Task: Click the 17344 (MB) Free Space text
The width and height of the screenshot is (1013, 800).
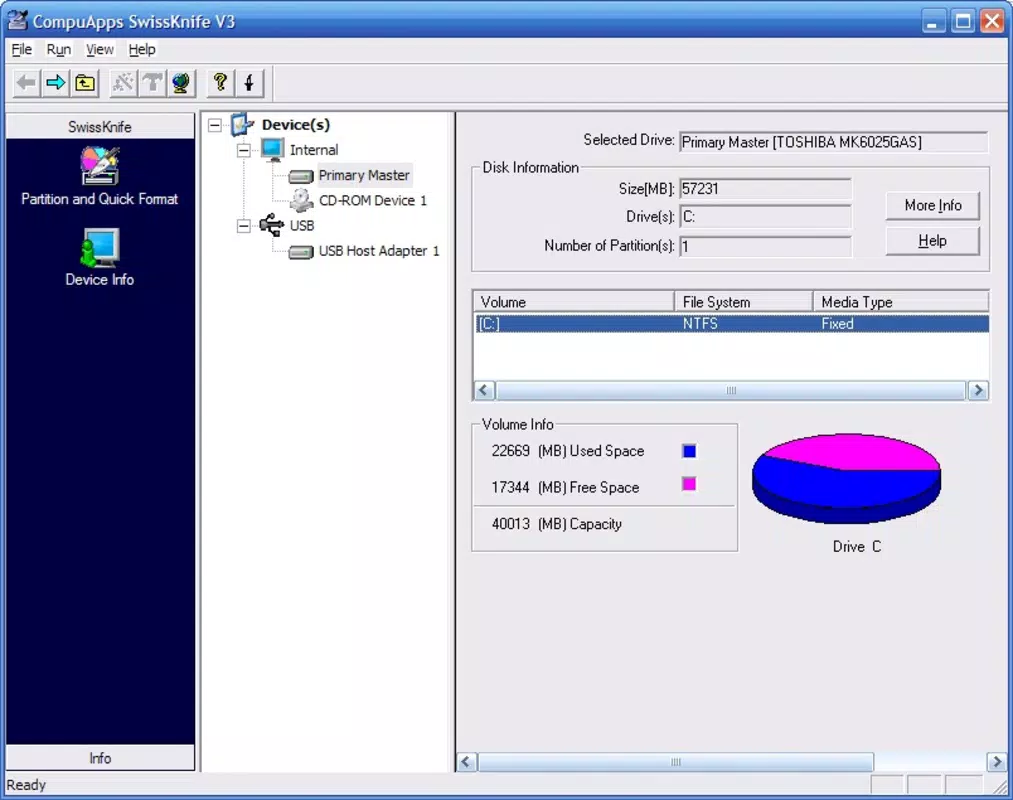Action: (x=565, y=487)
